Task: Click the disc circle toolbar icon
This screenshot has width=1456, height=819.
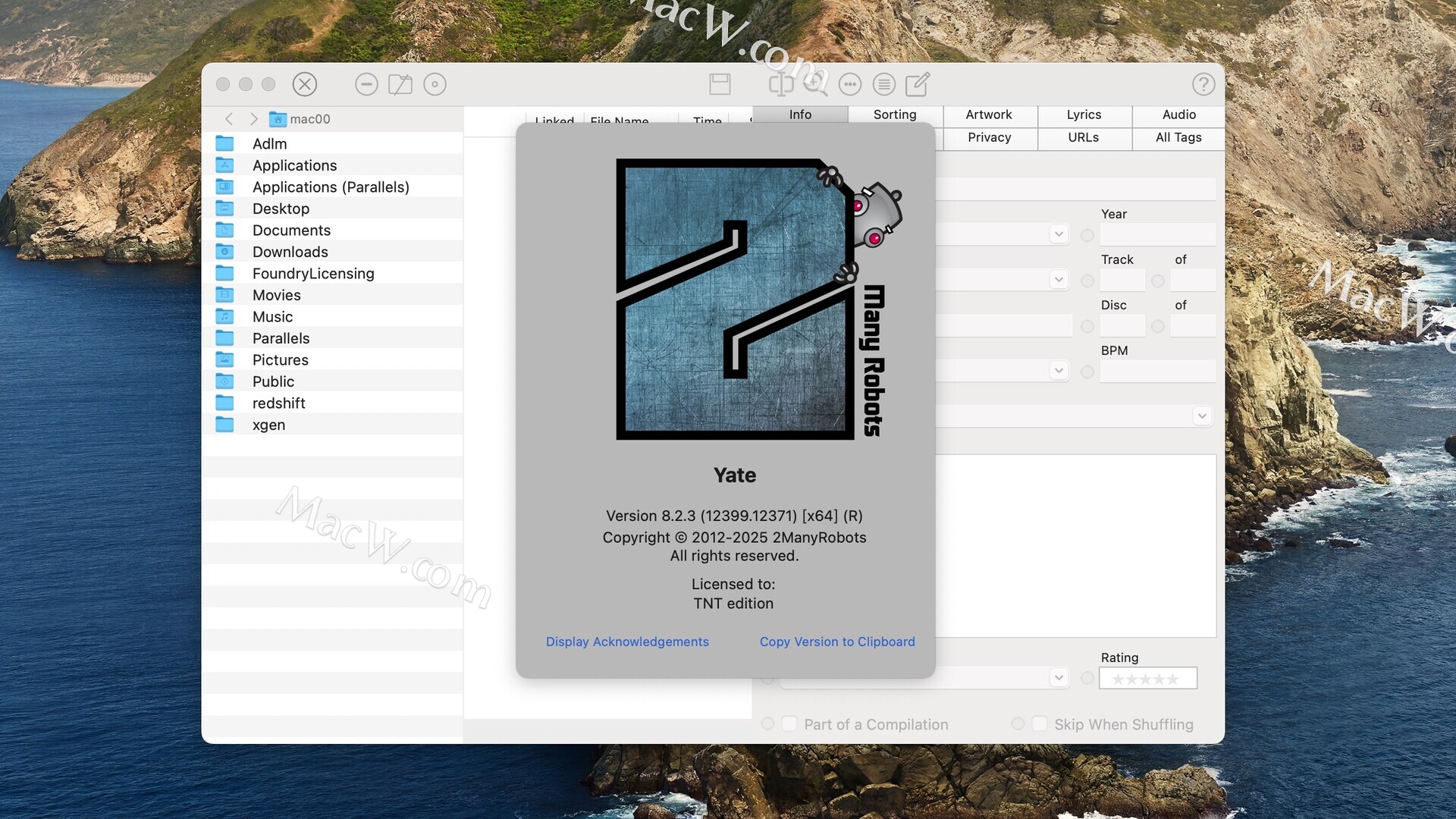Action: click(x=435, y=84)
